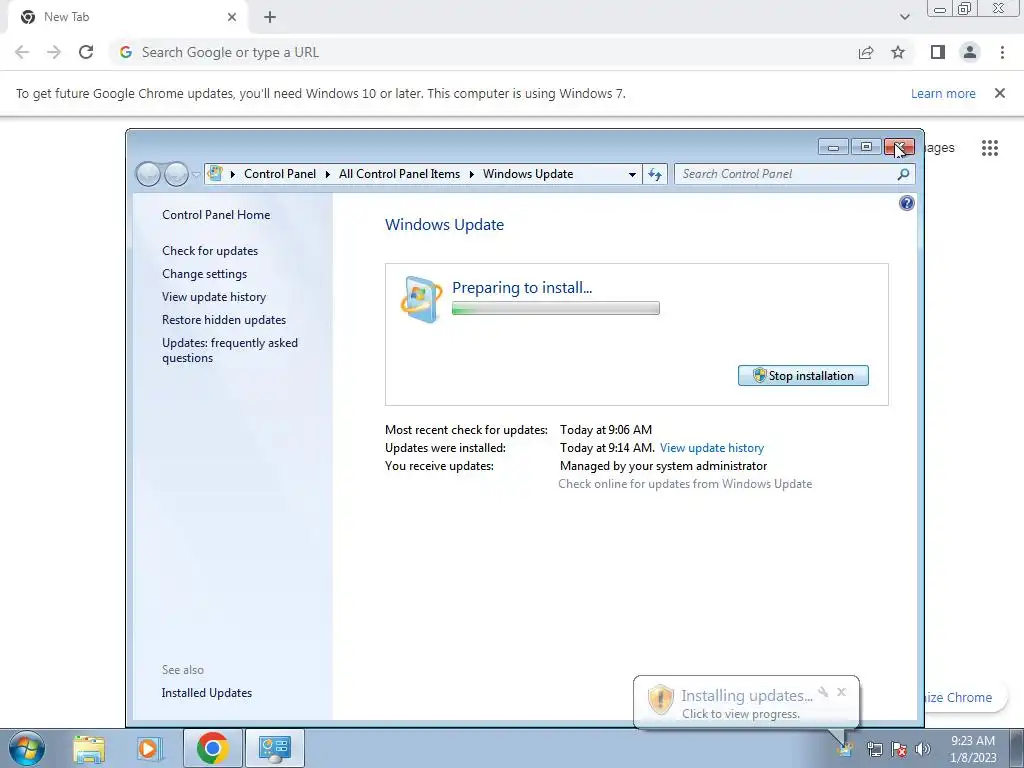Select Control Panel taskbar icon

click(x=274, y=748)
